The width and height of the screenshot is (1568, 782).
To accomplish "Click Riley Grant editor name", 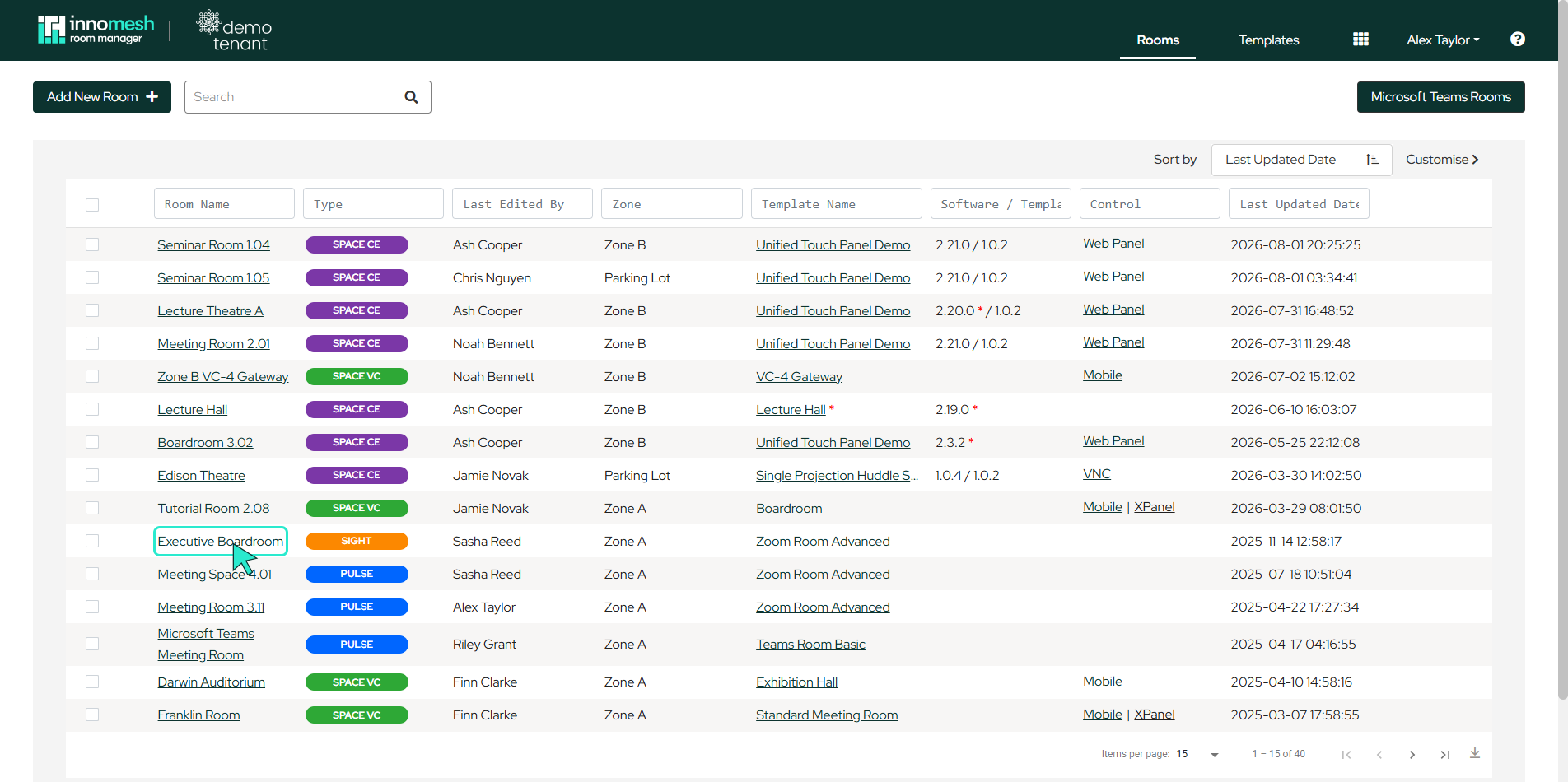I will pos(484,645).
